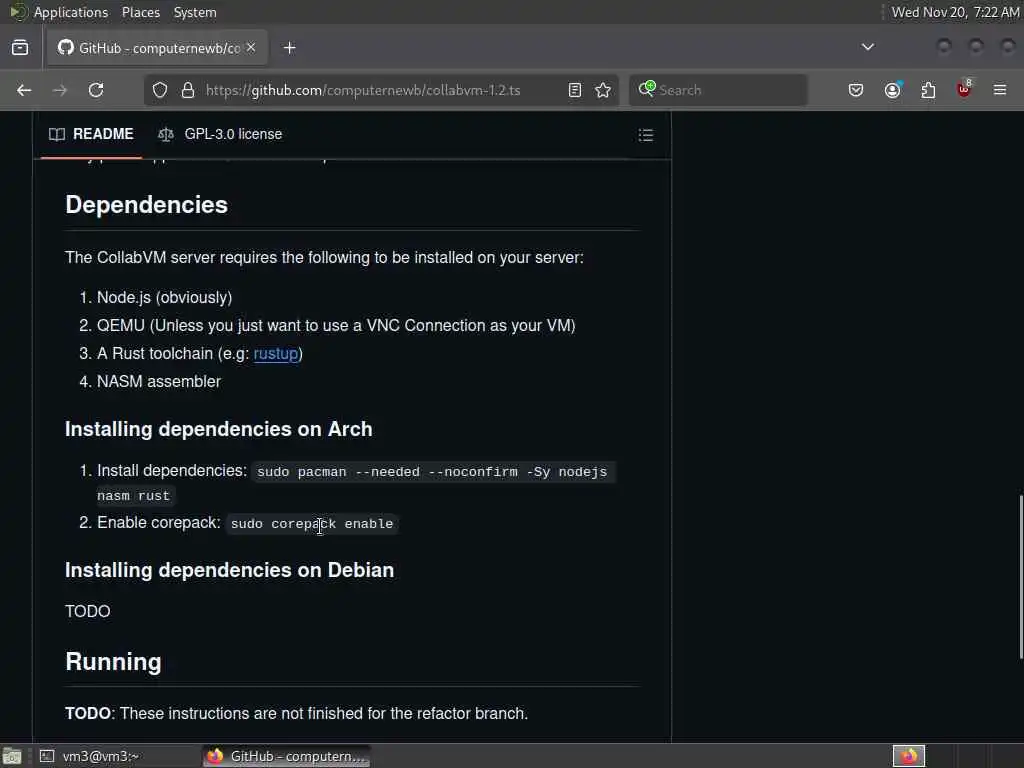Toggle reader view in address bar

[x=575, y=90]
